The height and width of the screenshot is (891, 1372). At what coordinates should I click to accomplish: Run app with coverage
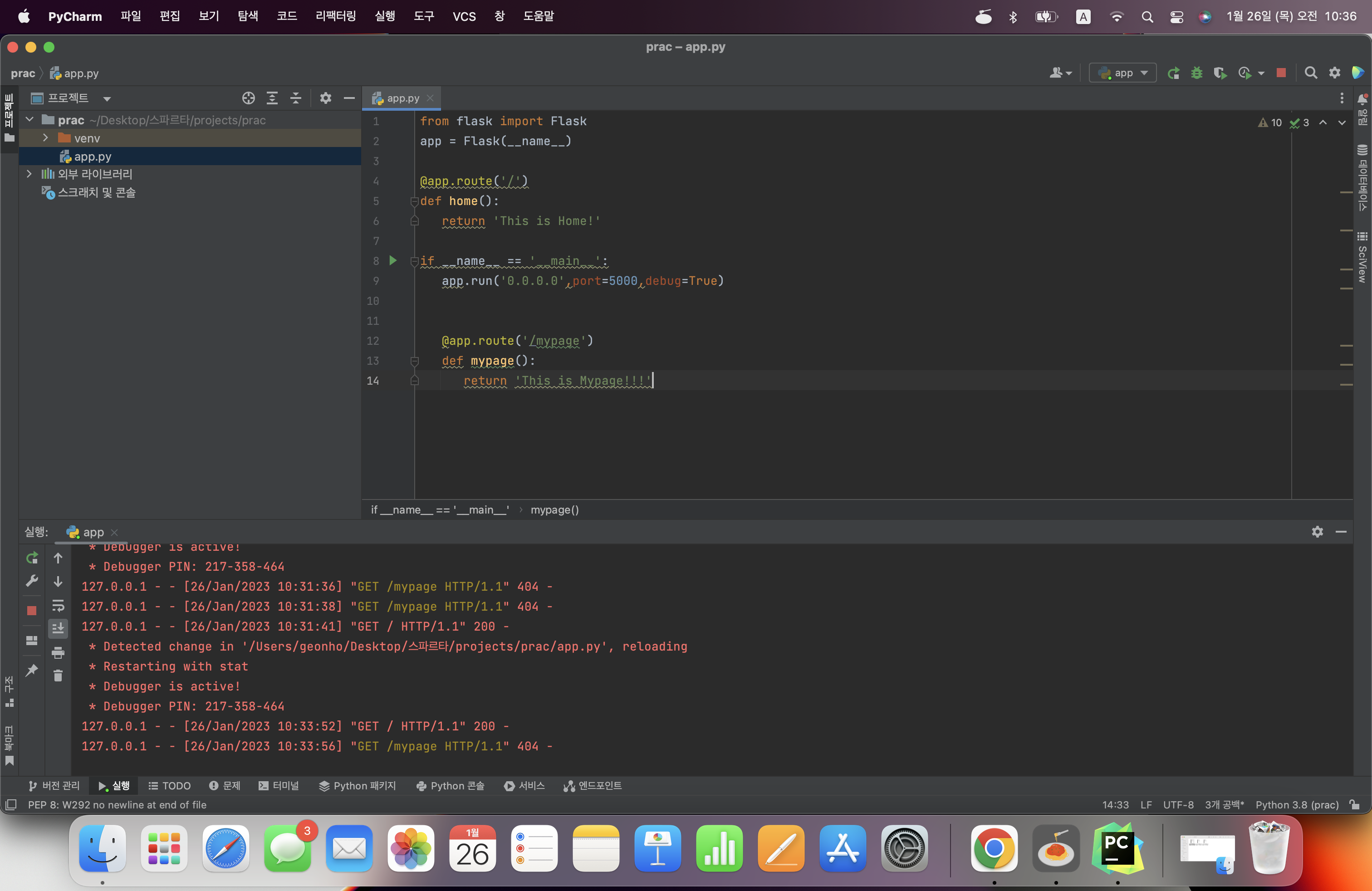click(x=1220, y=73)
